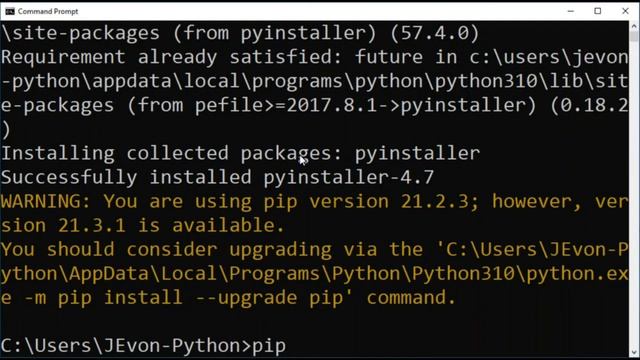Viewport: 640px width, 360px height.
Task: Minimize the Command Prompt window
Action: (571, 11)
